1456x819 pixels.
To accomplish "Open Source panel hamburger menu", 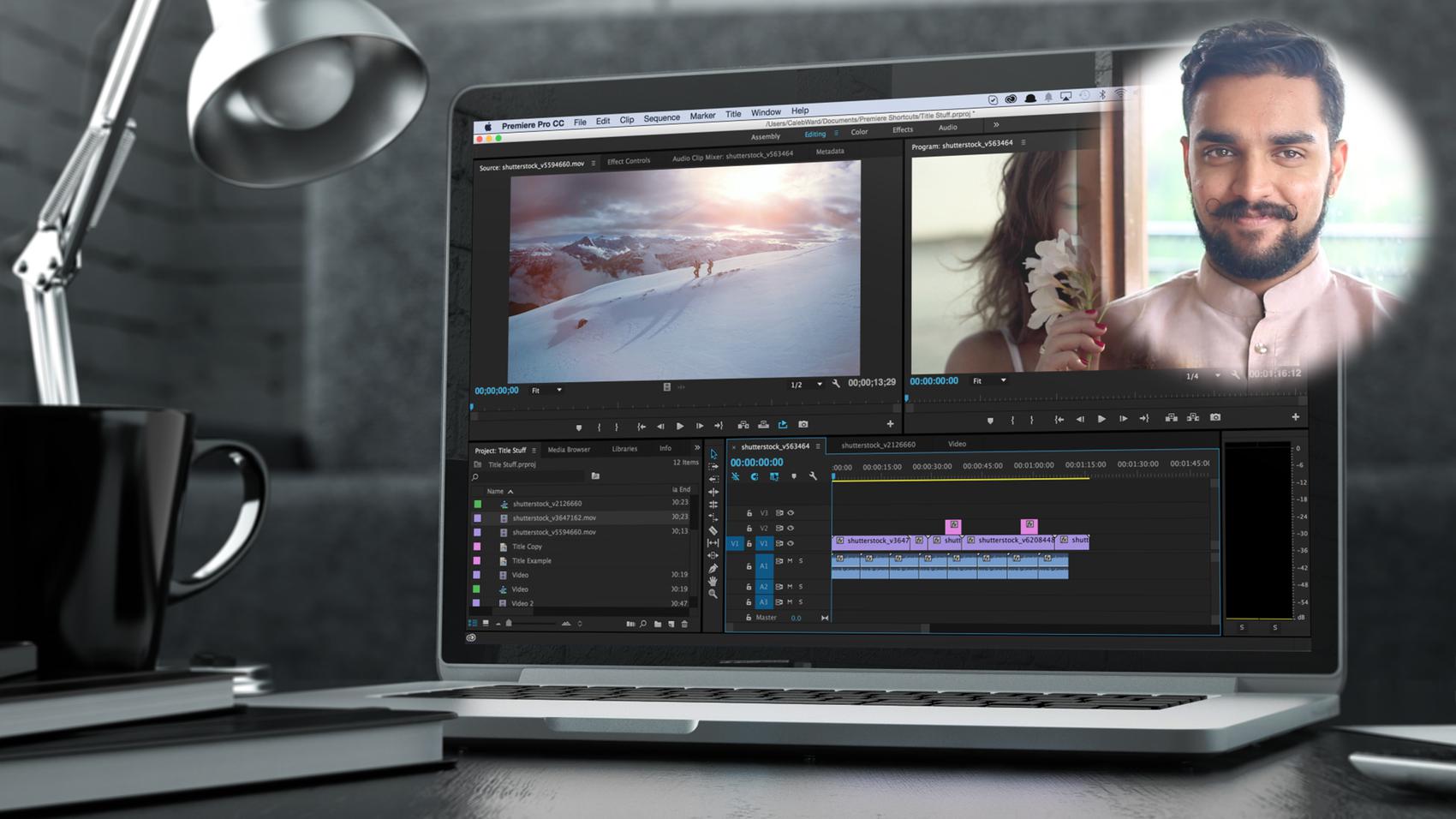I will [594, 164].
